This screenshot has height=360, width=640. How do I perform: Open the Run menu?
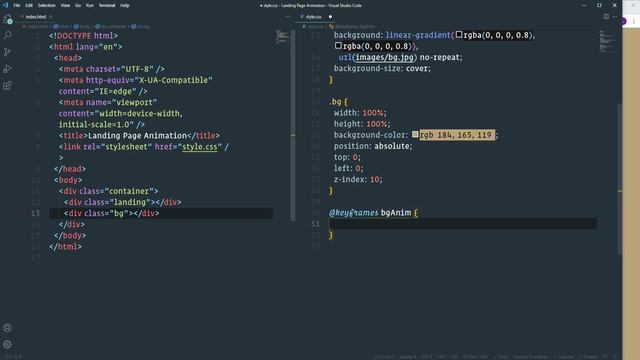pos(90,5)
